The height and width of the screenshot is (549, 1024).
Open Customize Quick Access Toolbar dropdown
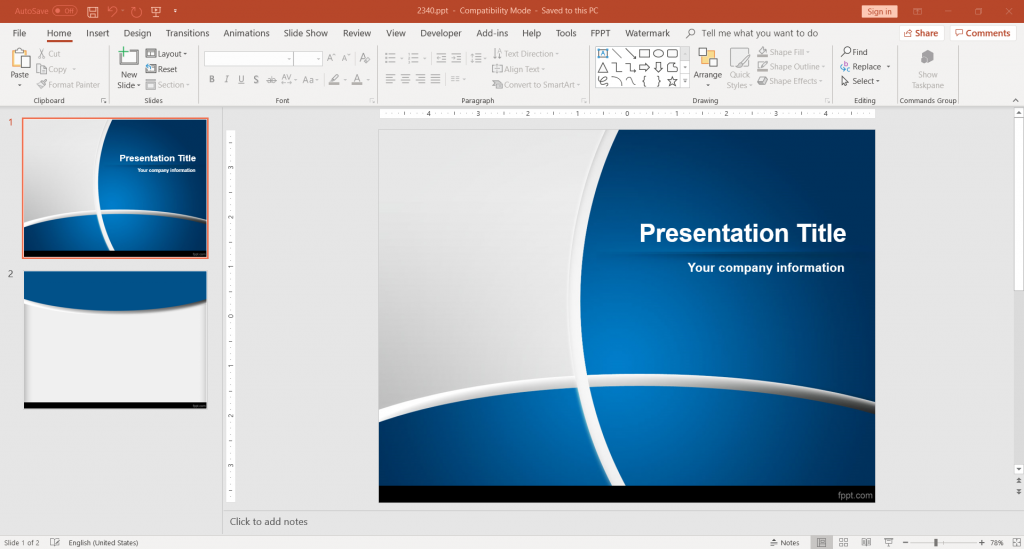click(x=175, y=12)
